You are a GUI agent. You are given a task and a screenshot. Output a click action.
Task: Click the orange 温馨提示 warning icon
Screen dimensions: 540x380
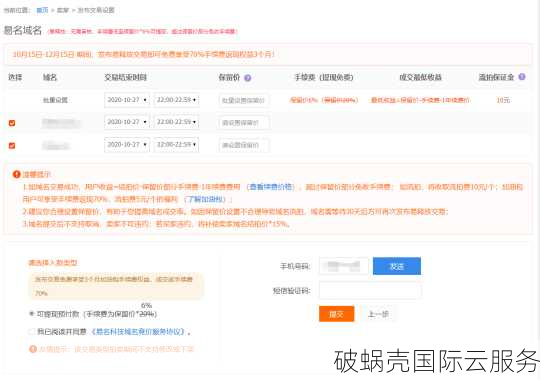[x=16, y=174]
